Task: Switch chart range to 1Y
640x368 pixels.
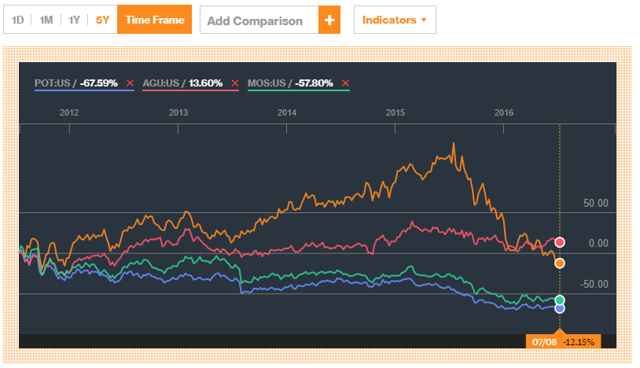Action: (74, 20)
